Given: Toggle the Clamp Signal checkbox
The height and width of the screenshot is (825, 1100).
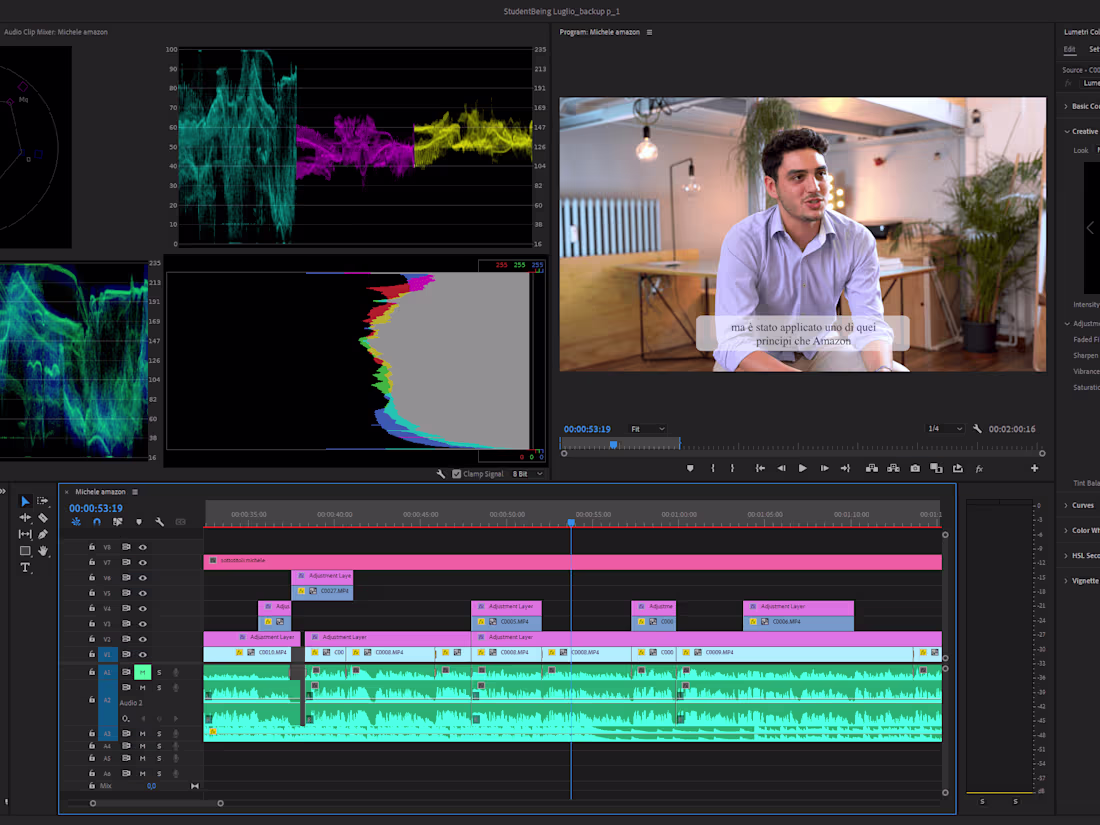Looking at the screenshot, I should point(456,474).
